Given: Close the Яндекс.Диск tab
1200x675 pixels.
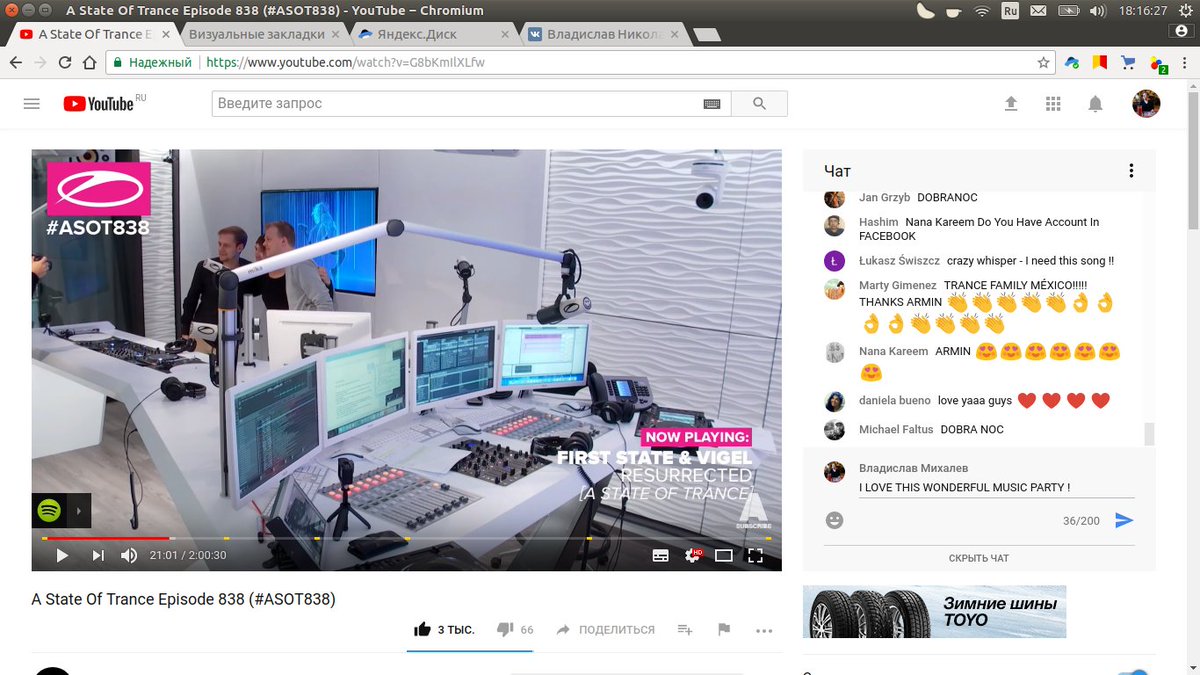Looking at the screenshot, I should (x=504, y=35).
